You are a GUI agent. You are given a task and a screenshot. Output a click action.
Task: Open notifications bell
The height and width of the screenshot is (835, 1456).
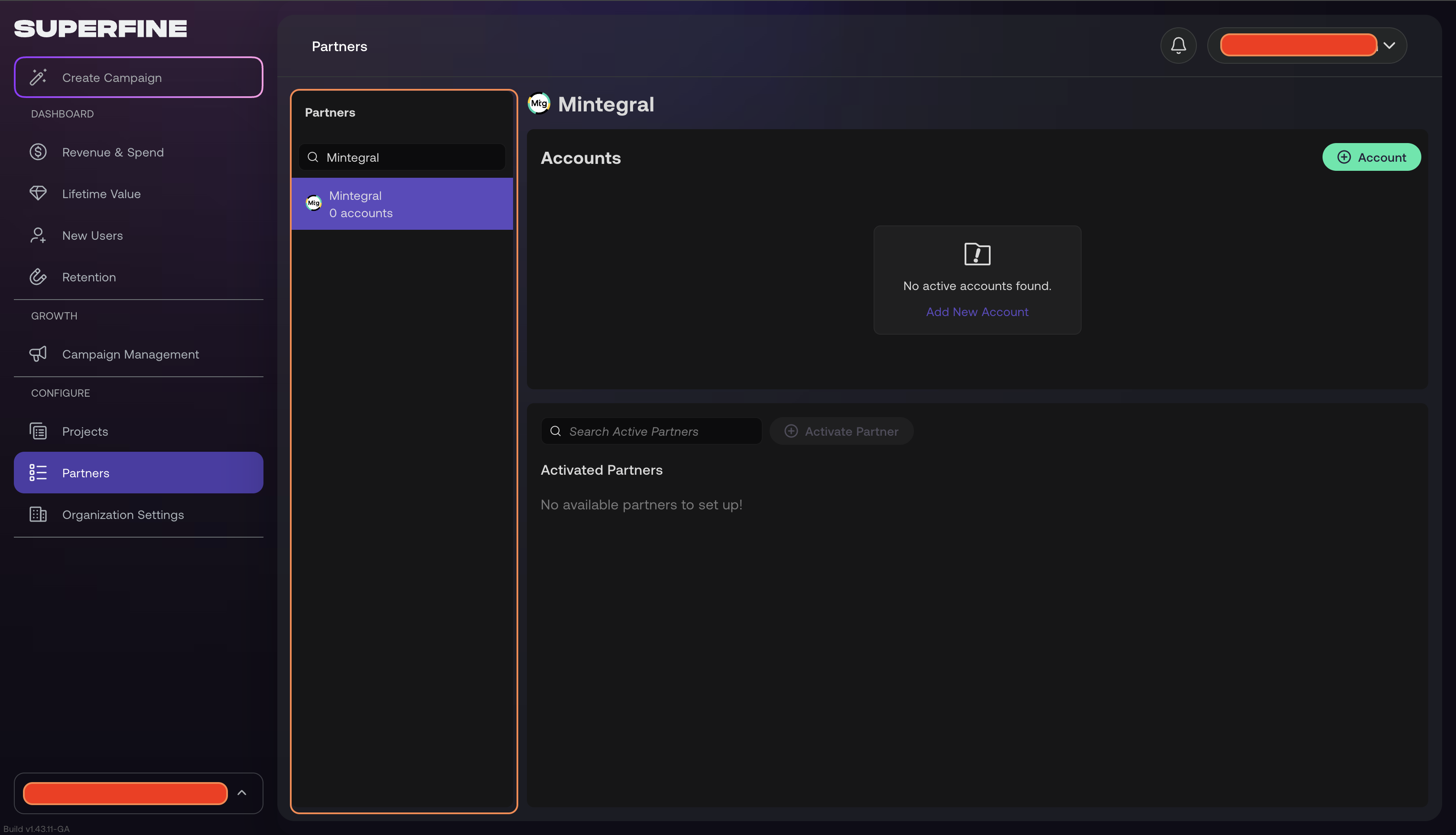1178,46
